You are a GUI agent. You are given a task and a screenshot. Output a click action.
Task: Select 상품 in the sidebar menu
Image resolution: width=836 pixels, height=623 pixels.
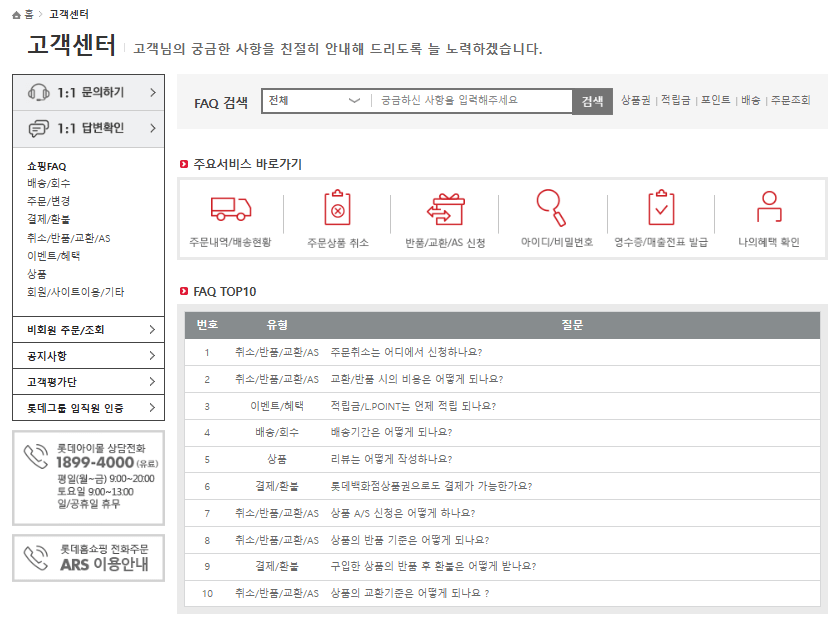tap(37, 274)
